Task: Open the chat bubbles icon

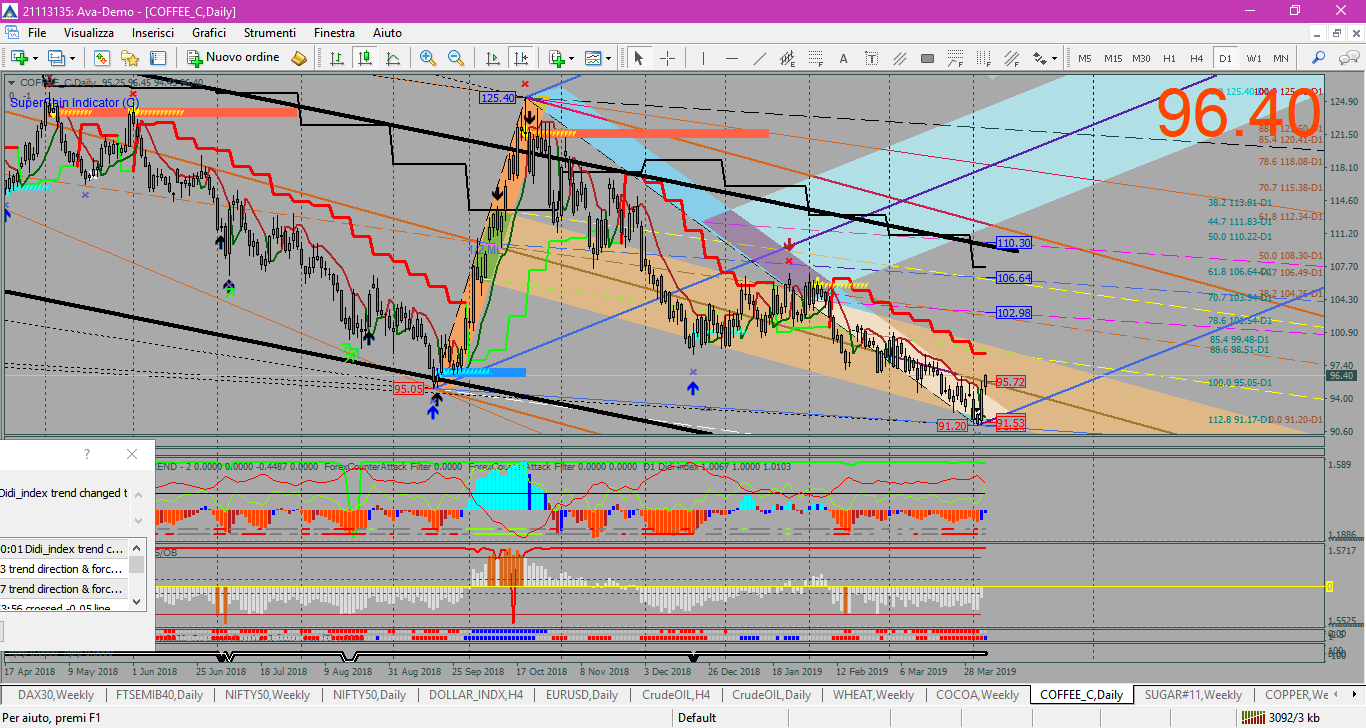Action: point(1347,58)
